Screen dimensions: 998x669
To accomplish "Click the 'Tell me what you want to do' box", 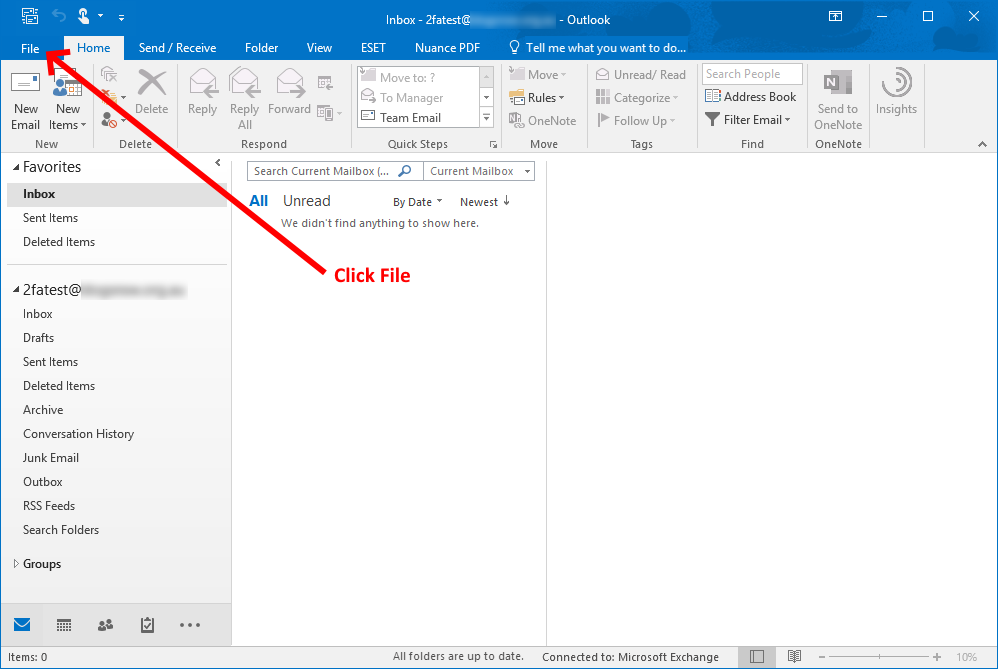I will [x=598, y=48].
